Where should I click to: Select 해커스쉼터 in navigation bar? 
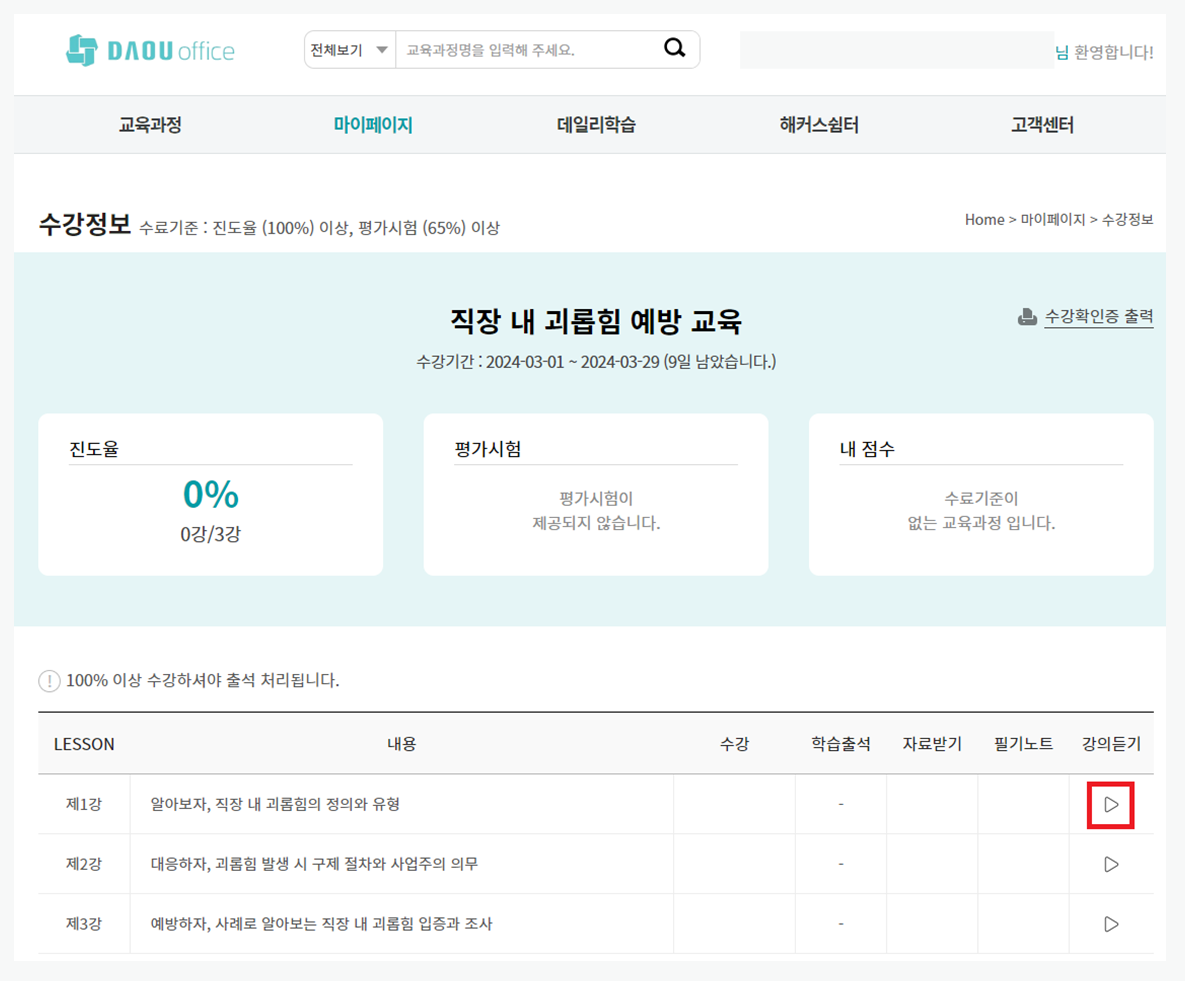[819, 125]
